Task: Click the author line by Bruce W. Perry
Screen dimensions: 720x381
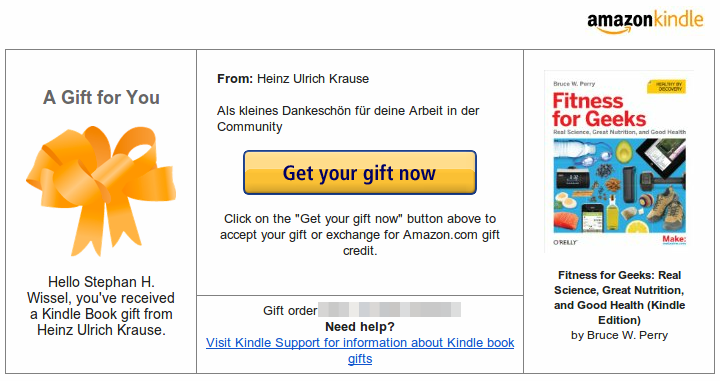Action: tap(619, 335)
